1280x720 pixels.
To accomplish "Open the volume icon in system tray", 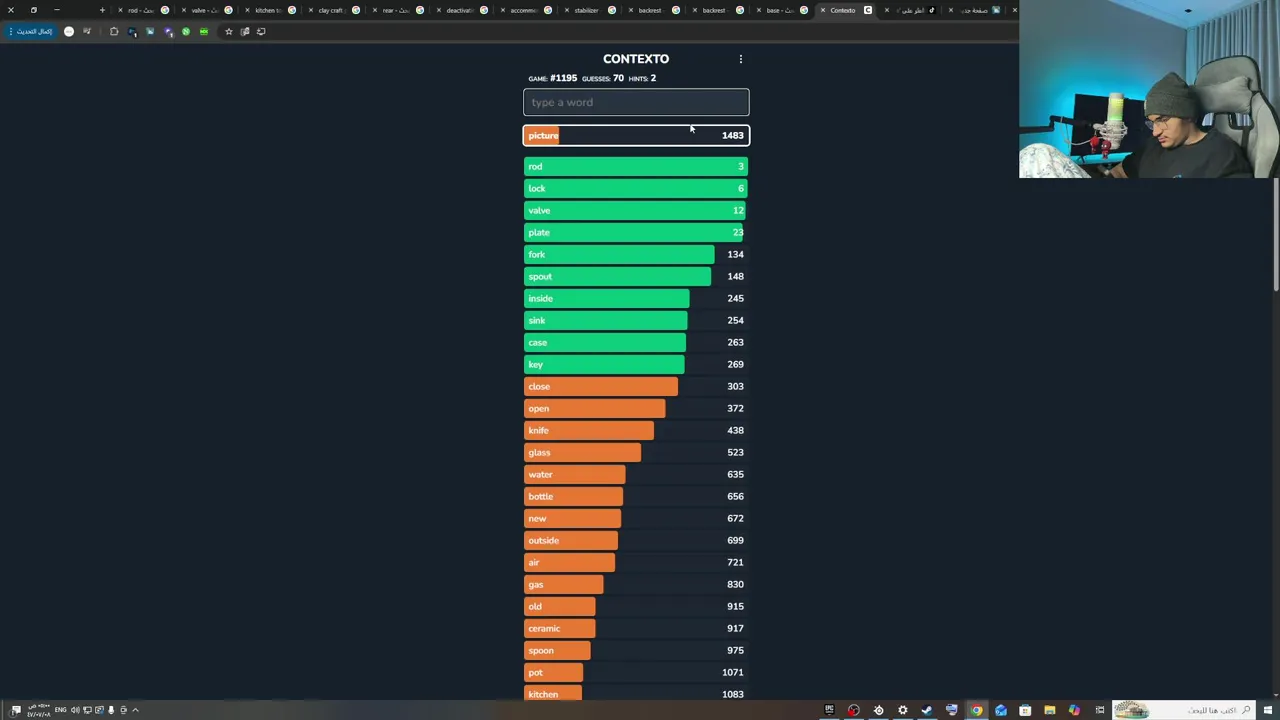I will tap(75, 710).
